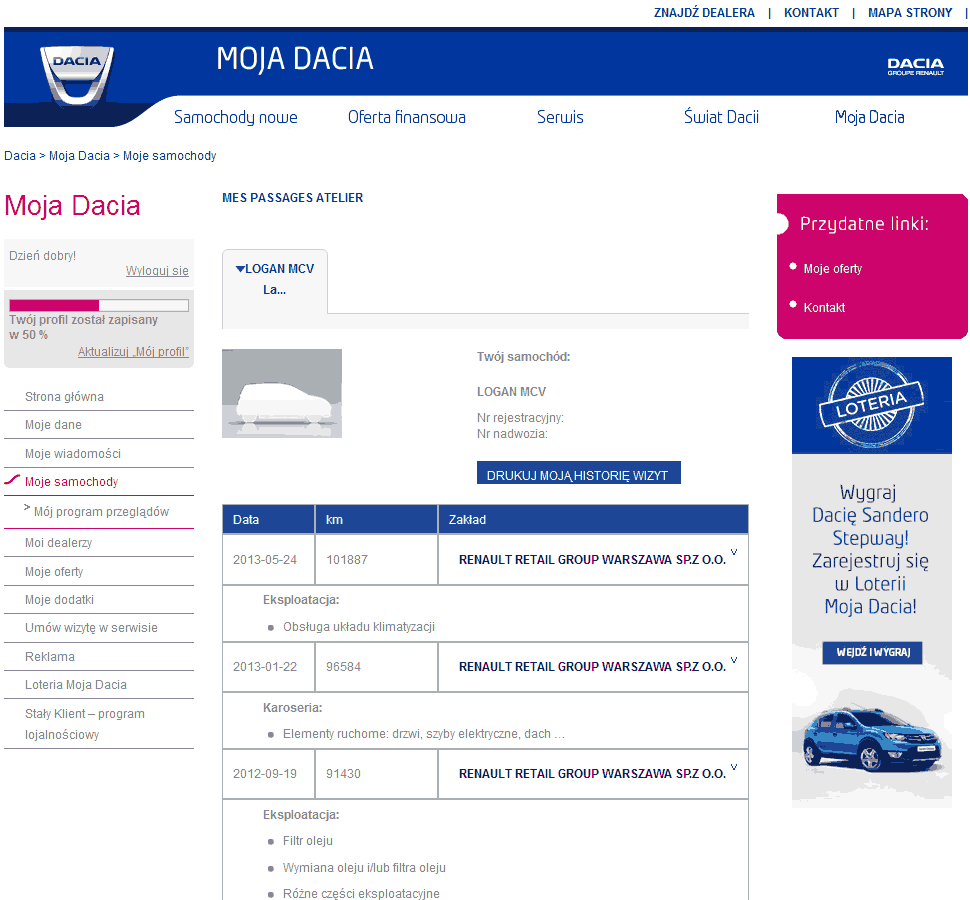Image resolution: width=970 pixels, height=900 pixels.
Task: Open Moi dealerzy in the sidebar
Action: [x=59, y=542]
